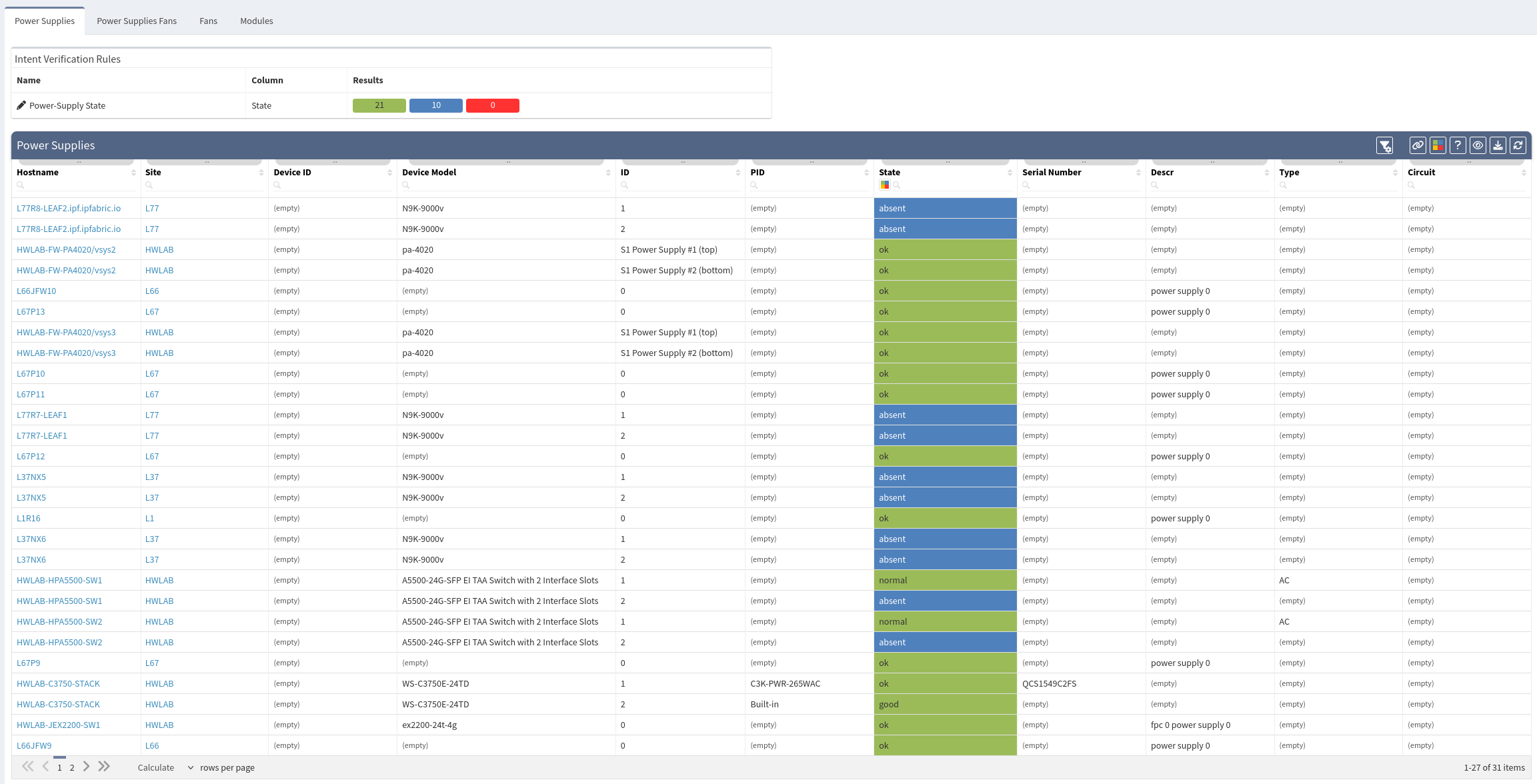This screenshot has height=784, width=1537.
Task: Open the L66JFW9 hostname link
Action: (34, 746)
